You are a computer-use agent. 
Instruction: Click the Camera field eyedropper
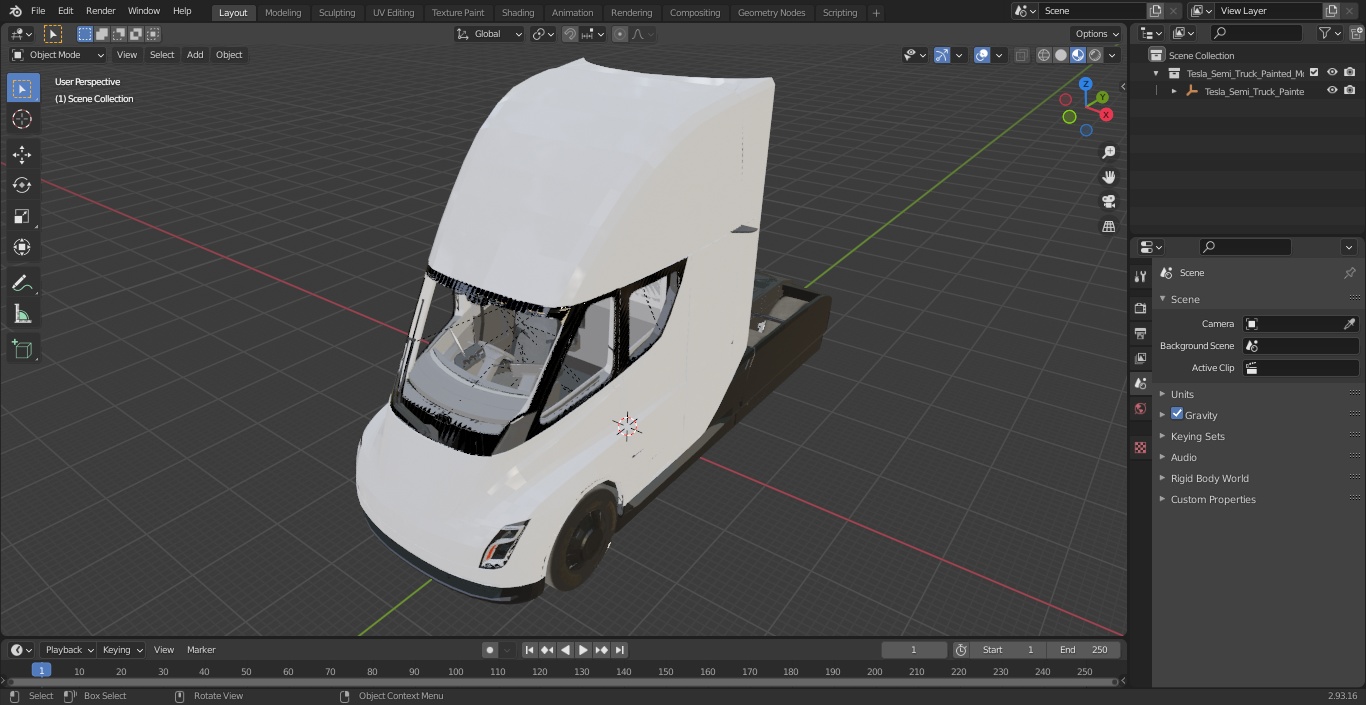1349,324
